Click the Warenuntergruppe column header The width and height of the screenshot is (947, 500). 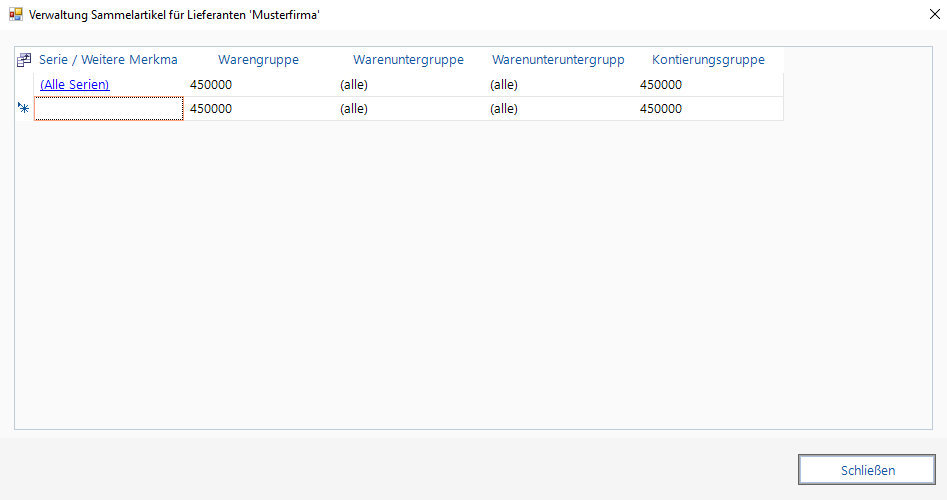click(408, 60)
